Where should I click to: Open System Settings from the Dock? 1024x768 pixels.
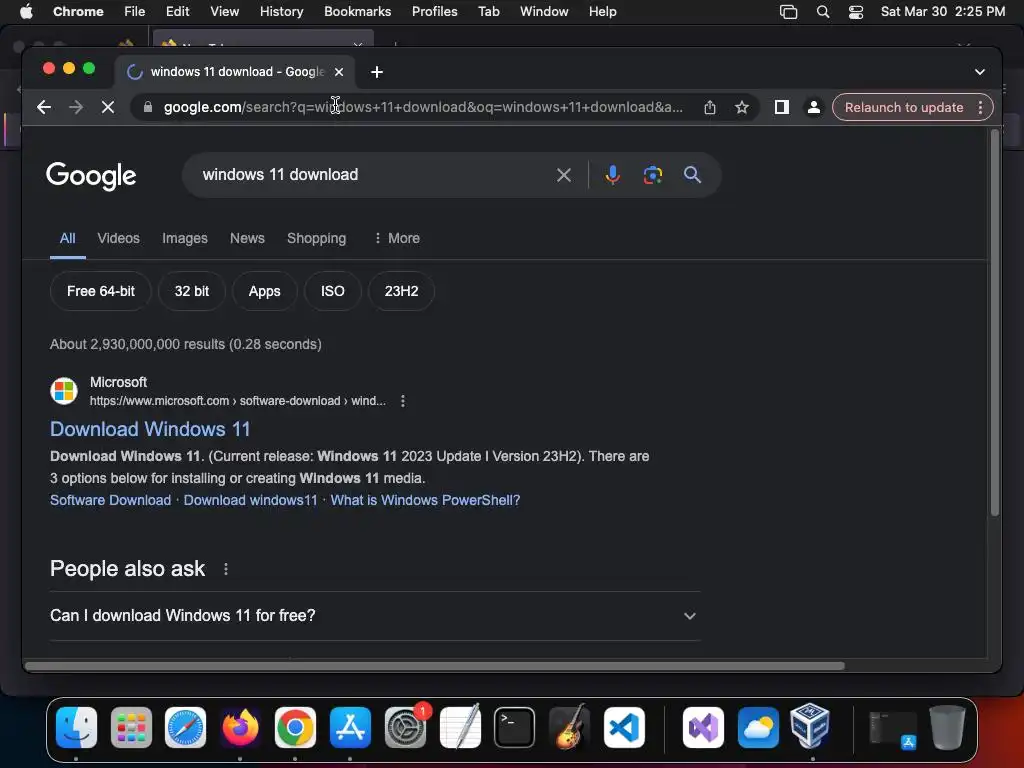click(405, 727)
